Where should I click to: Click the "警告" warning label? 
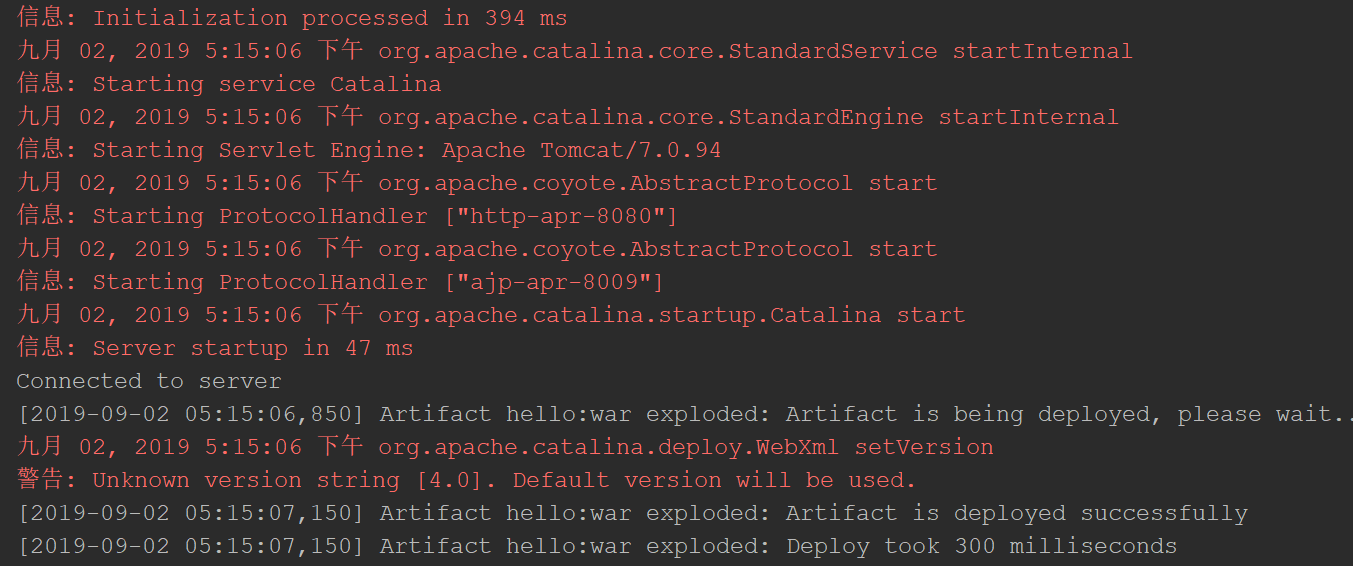click(41, 480)
